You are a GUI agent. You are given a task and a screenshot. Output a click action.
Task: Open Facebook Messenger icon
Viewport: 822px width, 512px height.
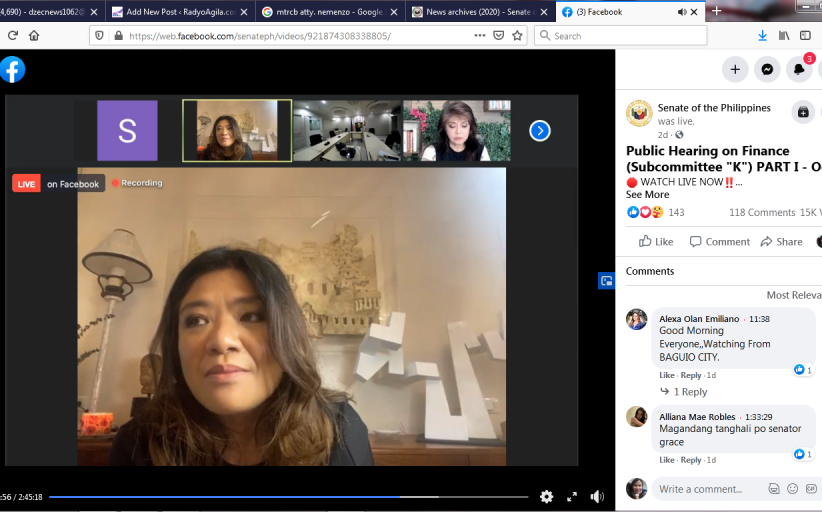767,69
